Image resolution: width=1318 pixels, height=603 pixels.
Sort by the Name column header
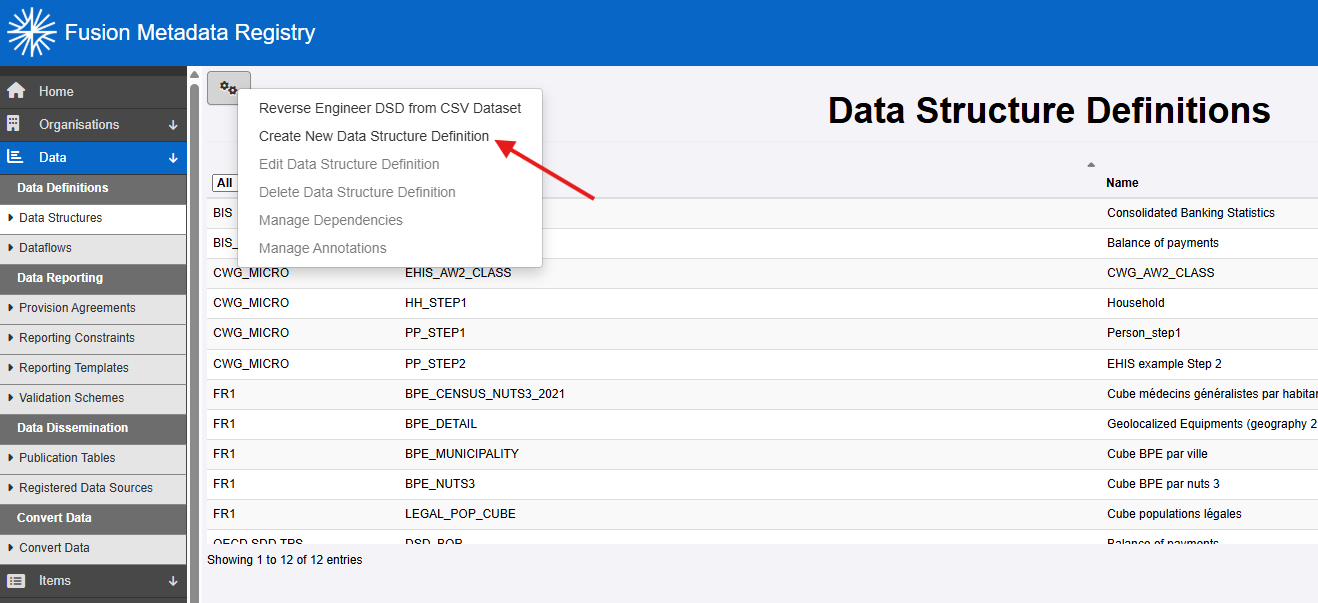(1122, 183)
